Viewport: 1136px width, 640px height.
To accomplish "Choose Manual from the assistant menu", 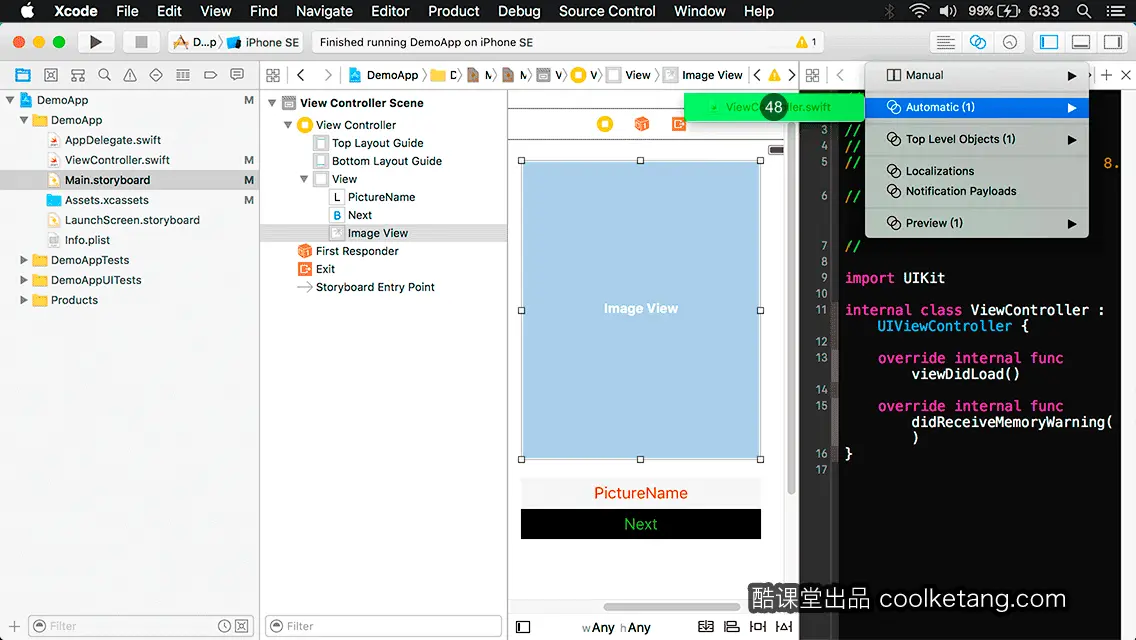I will coord(977,75).
